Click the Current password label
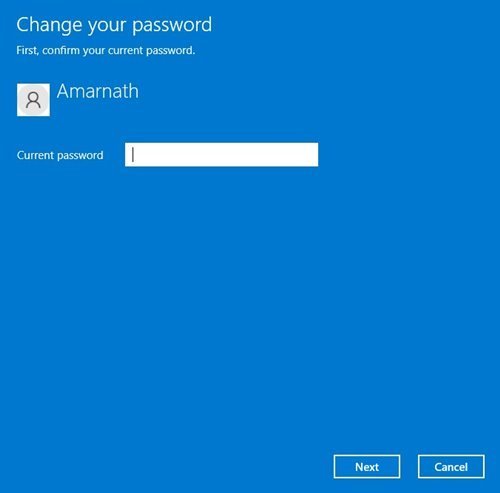The width and height of the screenshot is (500, 493). (x=60, y=155)
